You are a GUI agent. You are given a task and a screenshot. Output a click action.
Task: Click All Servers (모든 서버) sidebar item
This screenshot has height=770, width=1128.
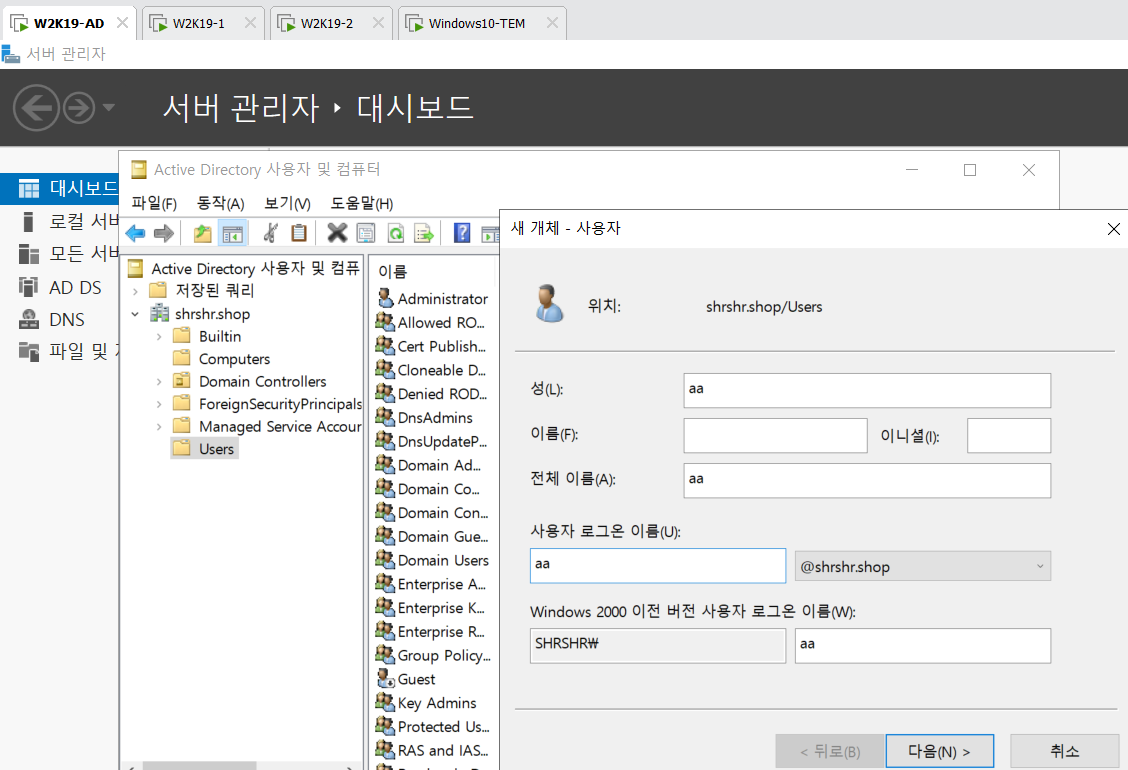pos(68,253)
